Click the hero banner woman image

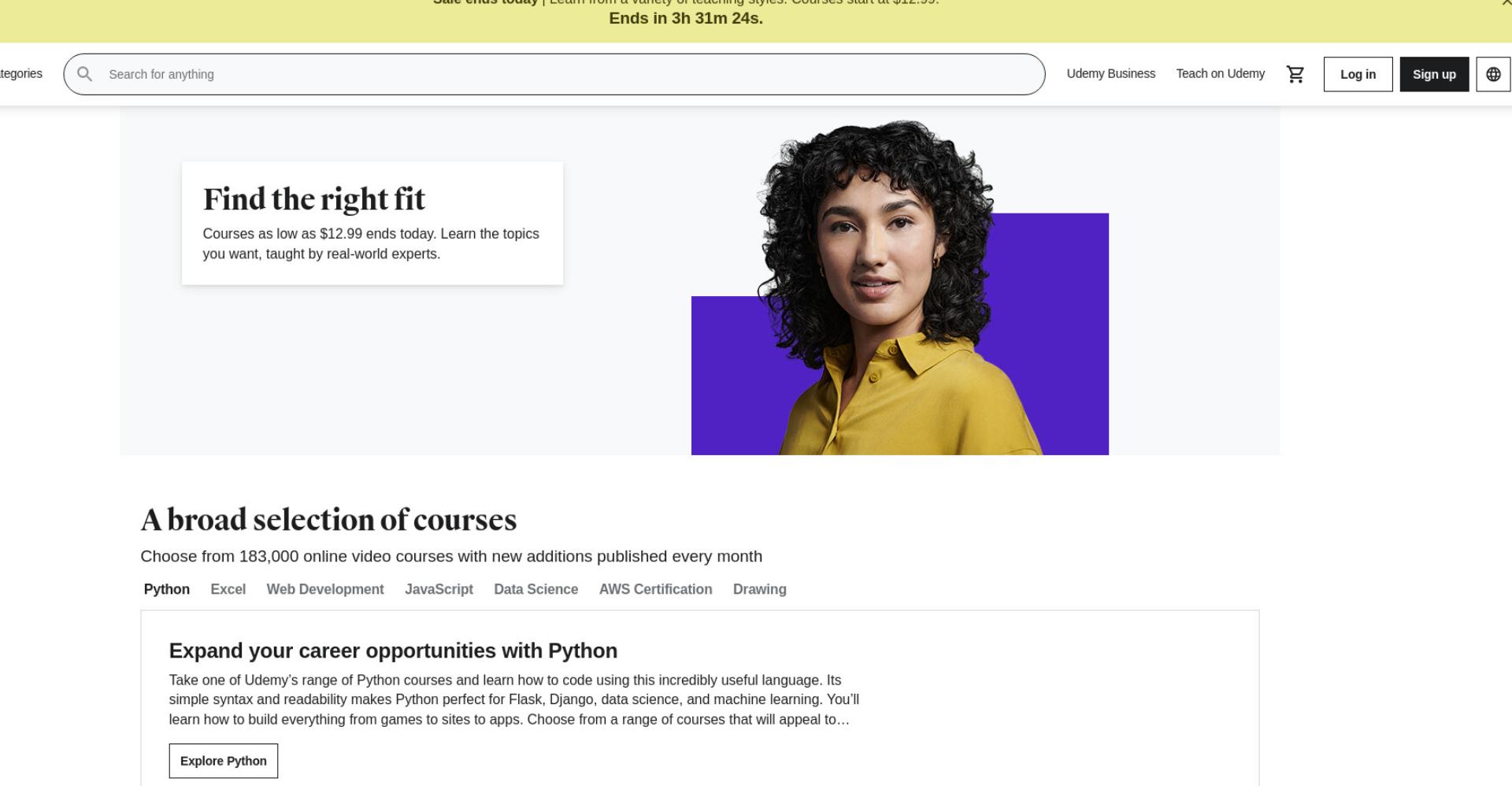click(900, 287)
